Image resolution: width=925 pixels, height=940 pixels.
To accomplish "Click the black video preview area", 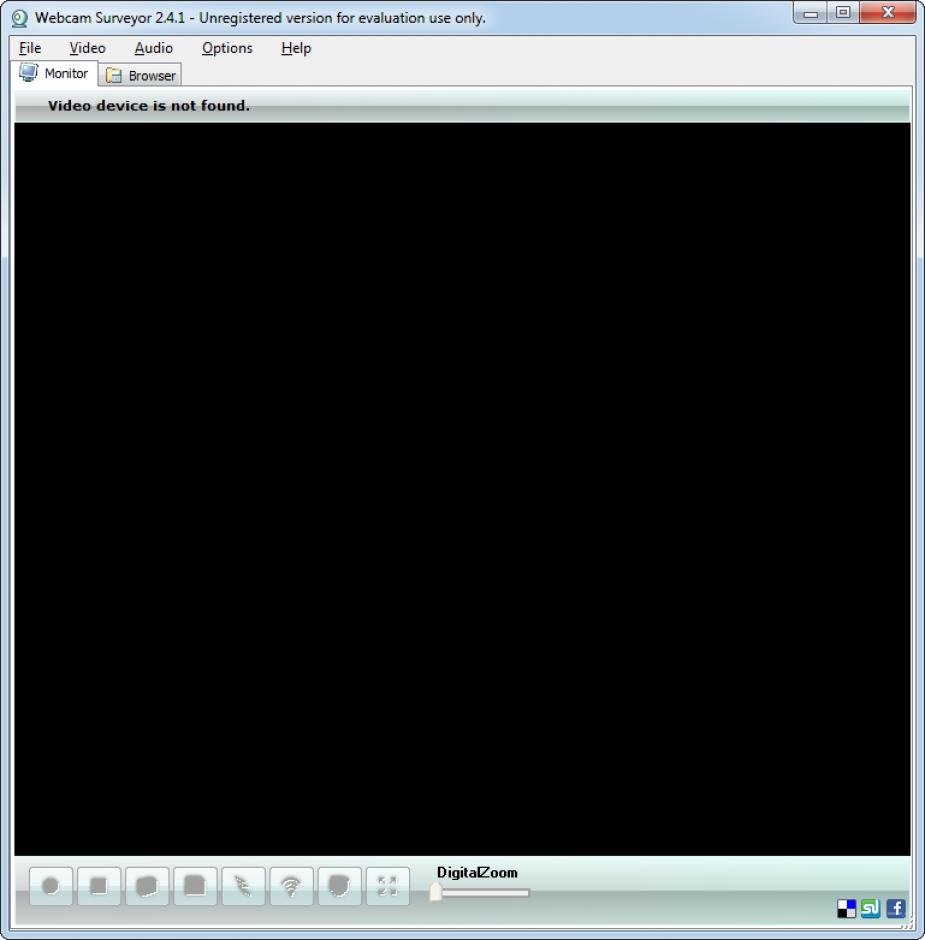I will pos(462,489).
